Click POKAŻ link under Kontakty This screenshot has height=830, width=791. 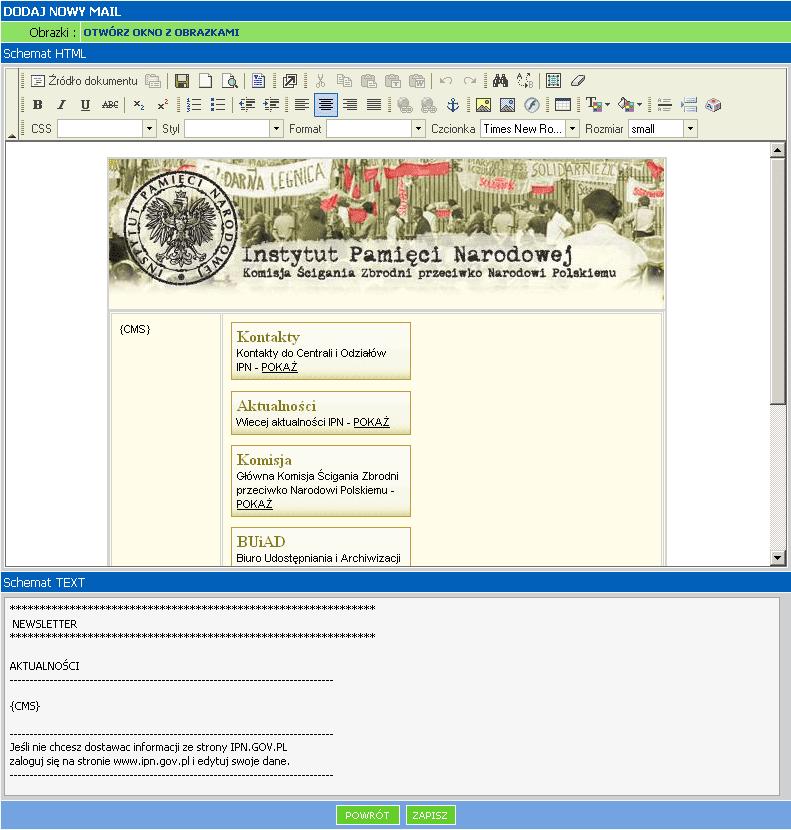point(279,367)
